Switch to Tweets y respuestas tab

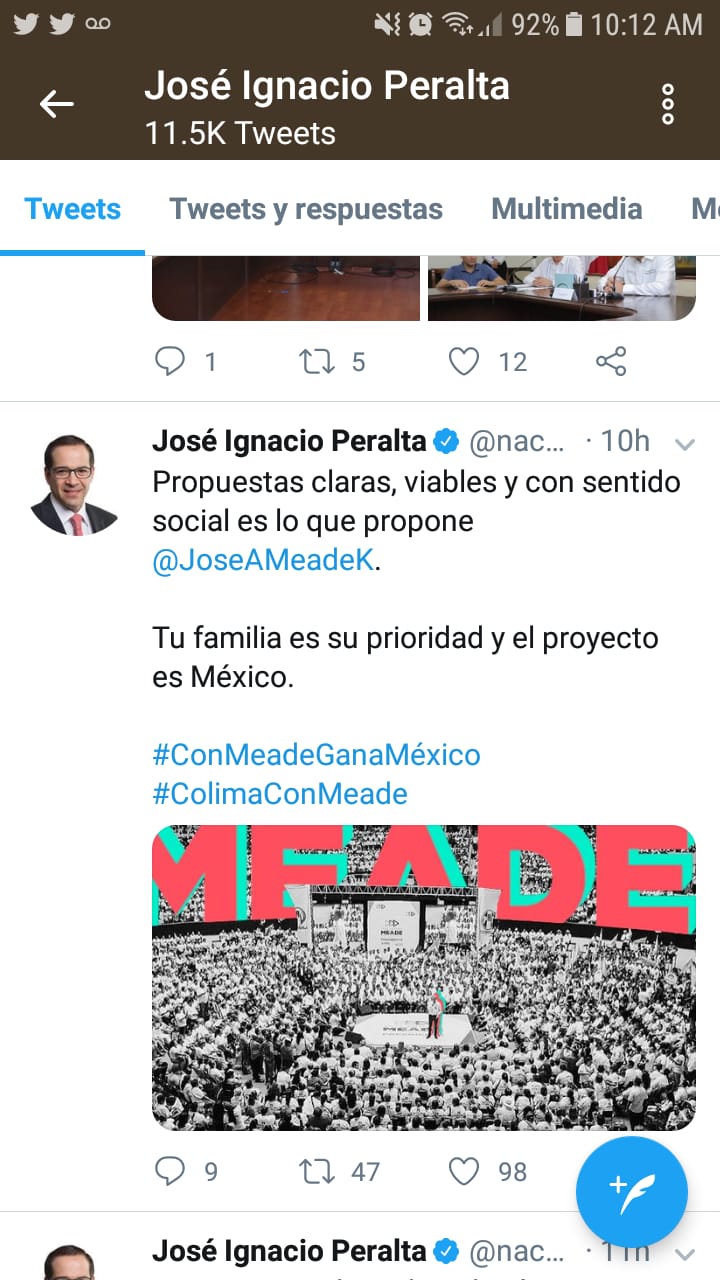[x=306, y=209]
